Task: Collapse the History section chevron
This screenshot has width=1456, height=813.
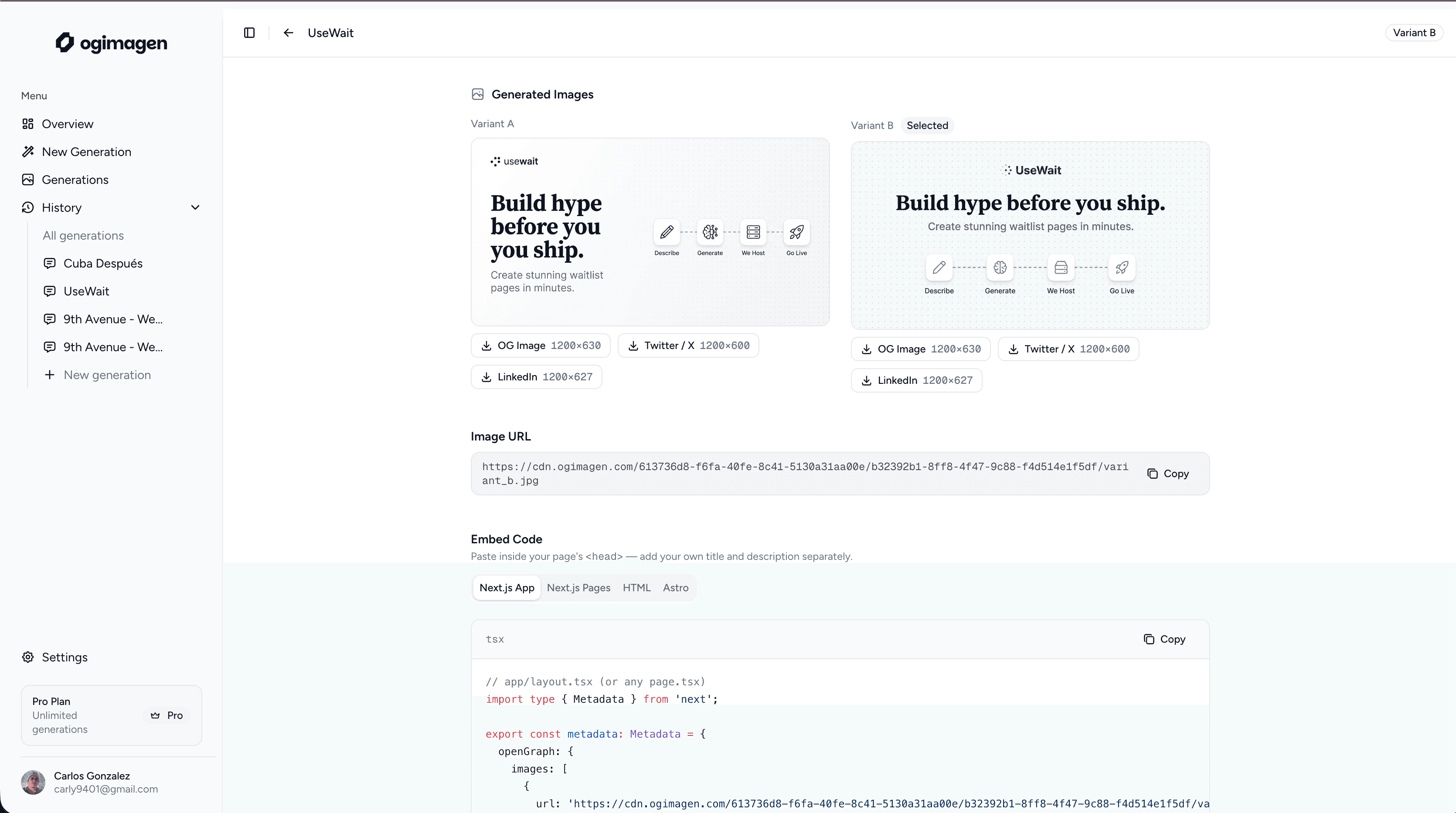Action: coord(196,207)
